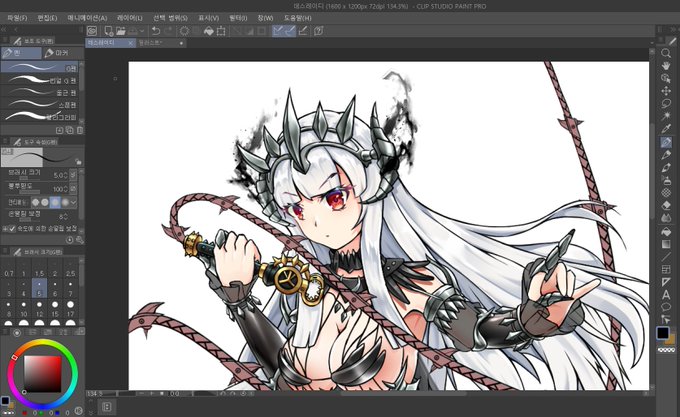Toggle Snap to Ruler in top toolbar
Image resolution: width=680 pixels, height=417 pixels.
coord(278,31)
